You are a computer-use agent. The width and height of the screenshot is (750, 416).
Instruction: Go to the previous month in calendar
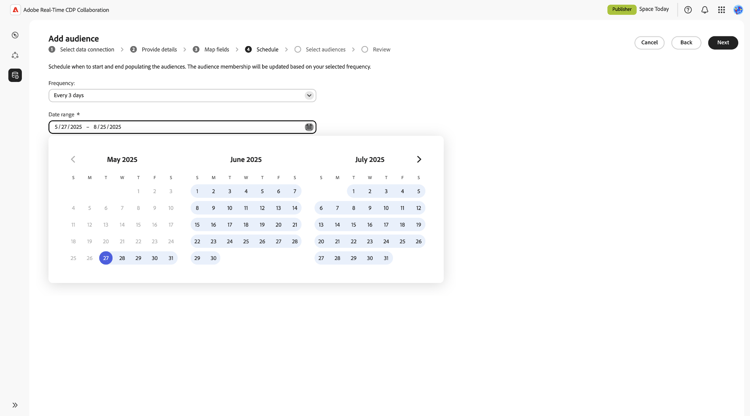click(x=73, y=159)
